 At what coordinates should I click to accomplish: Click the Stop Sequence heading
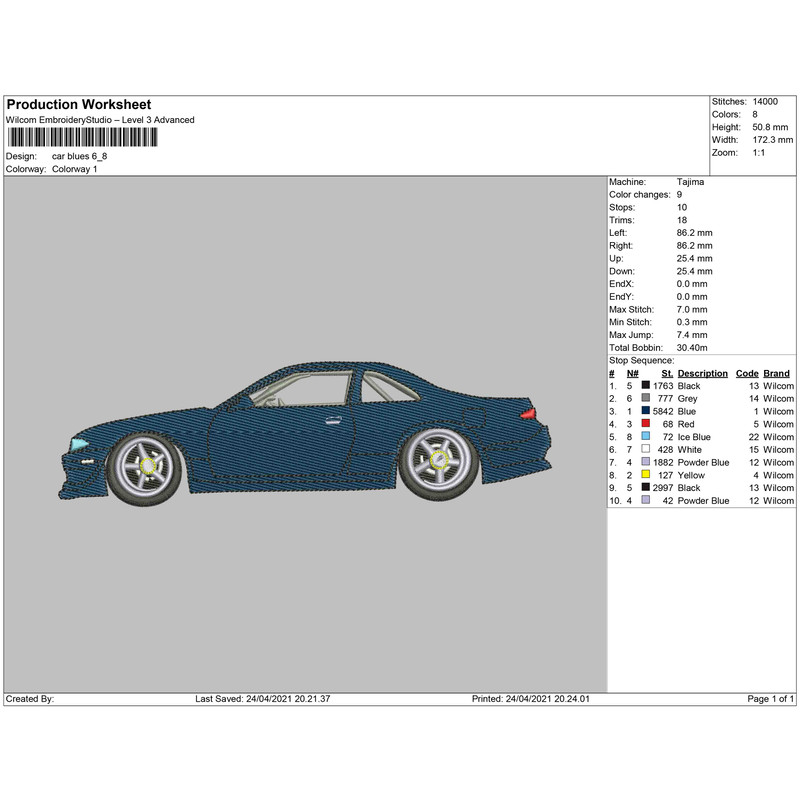[x=641, y=360]
